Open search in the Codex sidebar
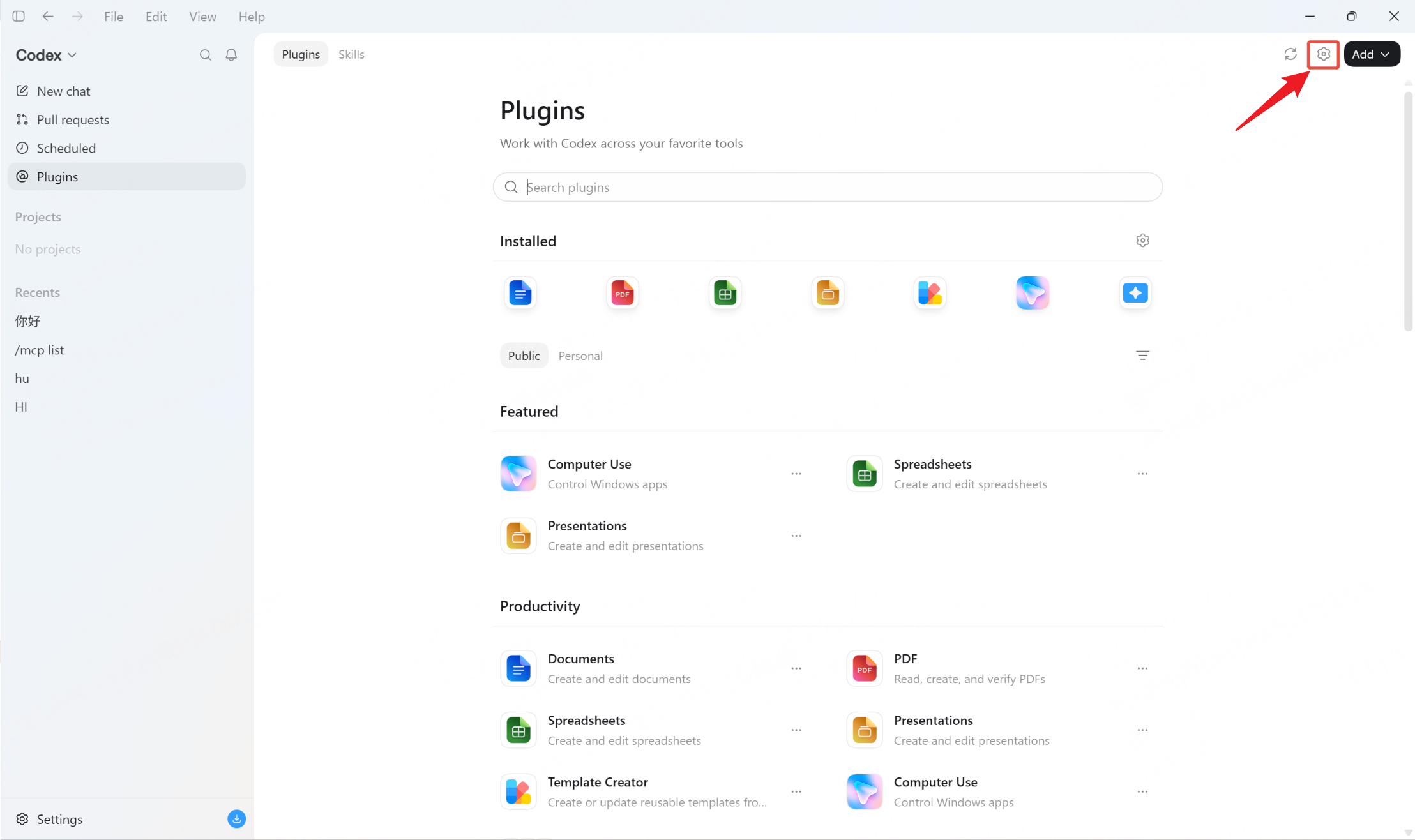 (205, 55)
